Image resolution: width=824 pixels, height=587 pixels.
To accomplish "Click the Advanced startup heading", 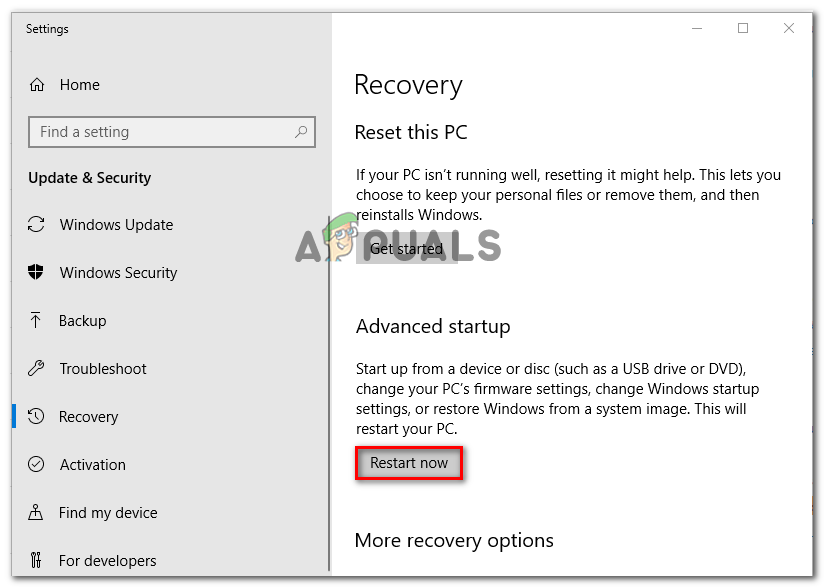I will click(433, 326).
